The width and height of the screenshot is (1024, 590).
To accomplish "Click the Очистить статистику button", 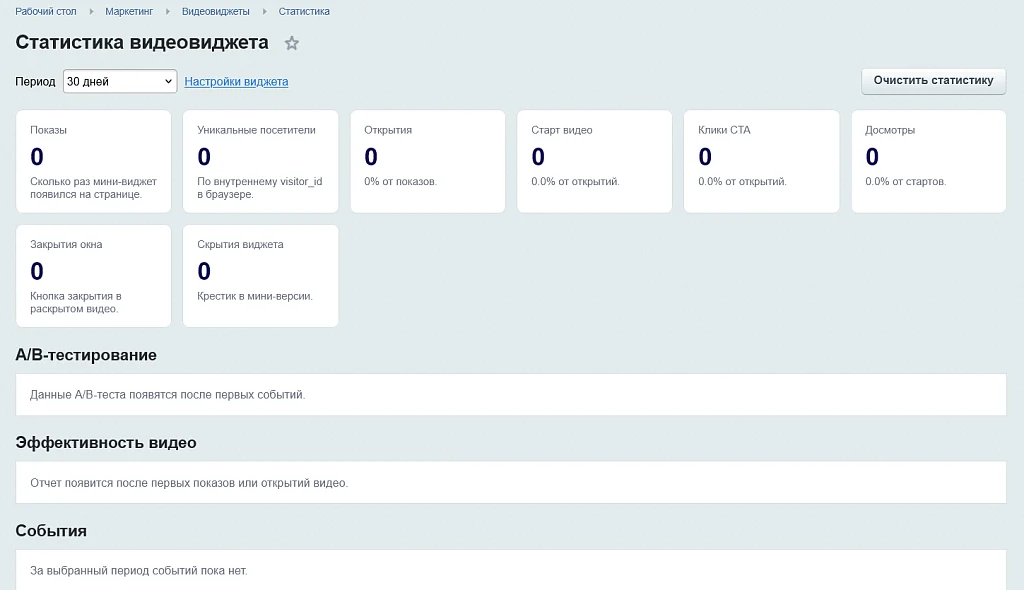I will point(933,80).
